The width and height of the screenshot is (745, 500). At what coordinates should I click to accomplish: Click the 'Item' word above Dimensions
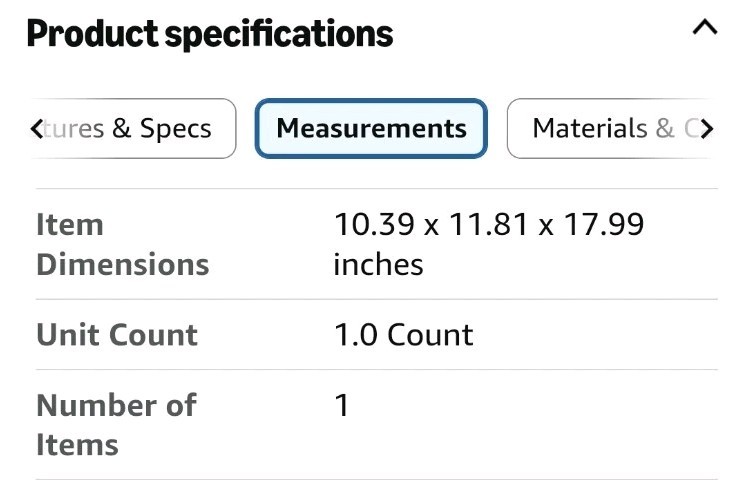(70, 225)
